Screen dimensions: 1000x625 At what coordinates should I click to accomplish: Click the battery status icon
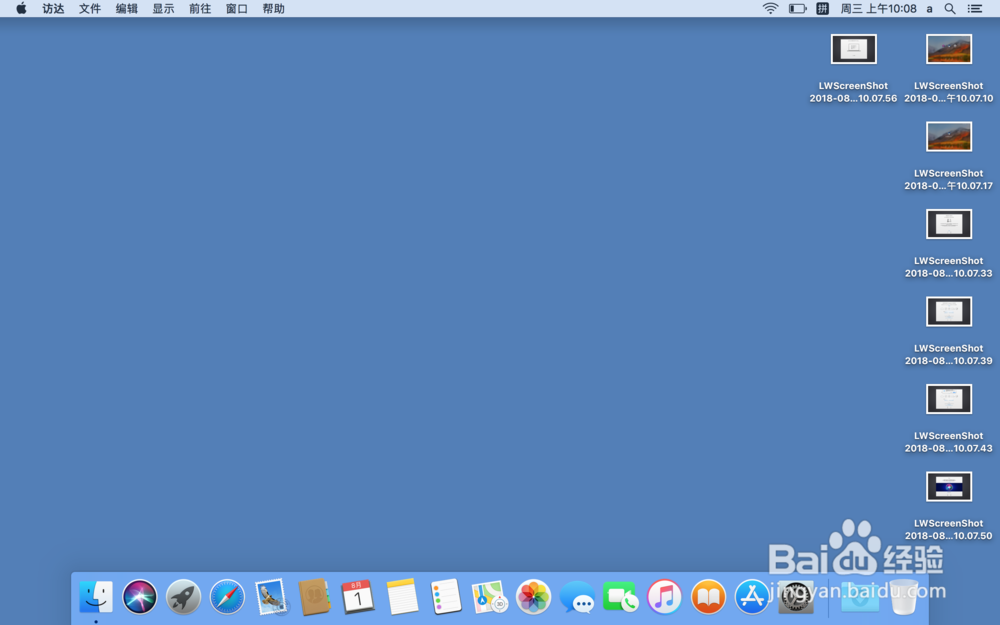797,8
